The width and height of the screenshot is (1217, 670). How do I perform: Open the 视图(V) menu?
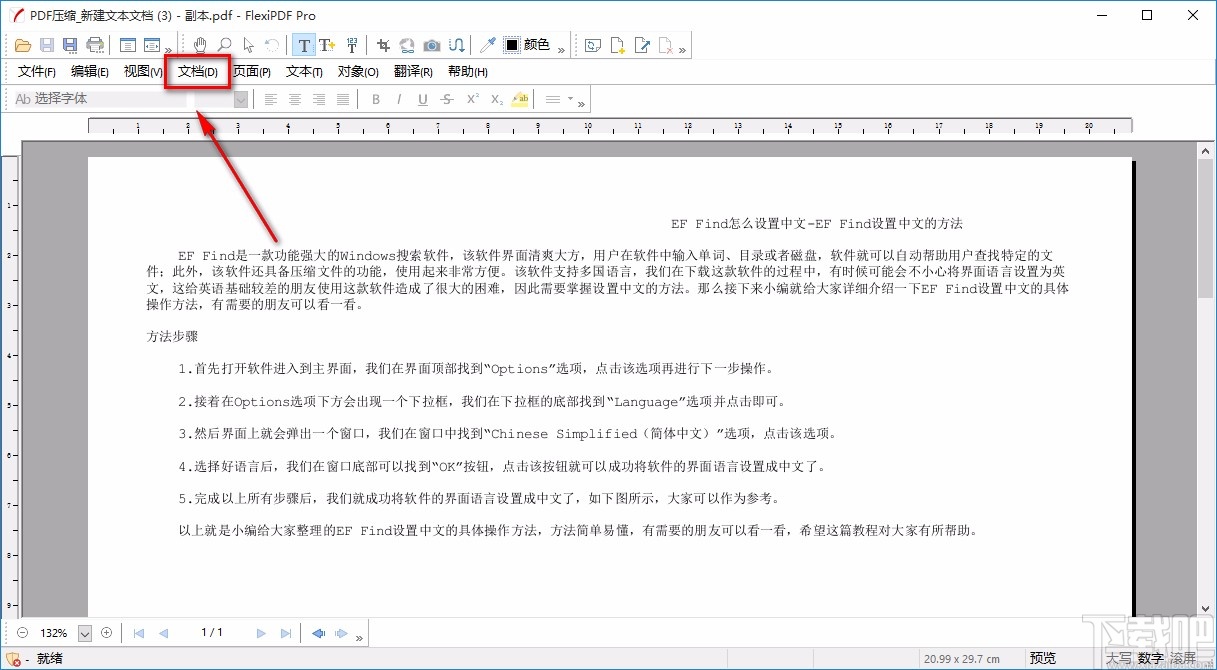point(143,71)
